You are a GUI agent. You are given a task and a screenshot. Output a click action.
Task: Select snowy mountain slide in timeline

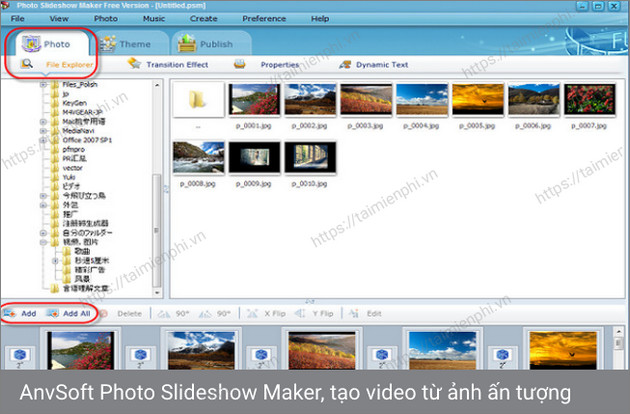(x=201, y=350)
